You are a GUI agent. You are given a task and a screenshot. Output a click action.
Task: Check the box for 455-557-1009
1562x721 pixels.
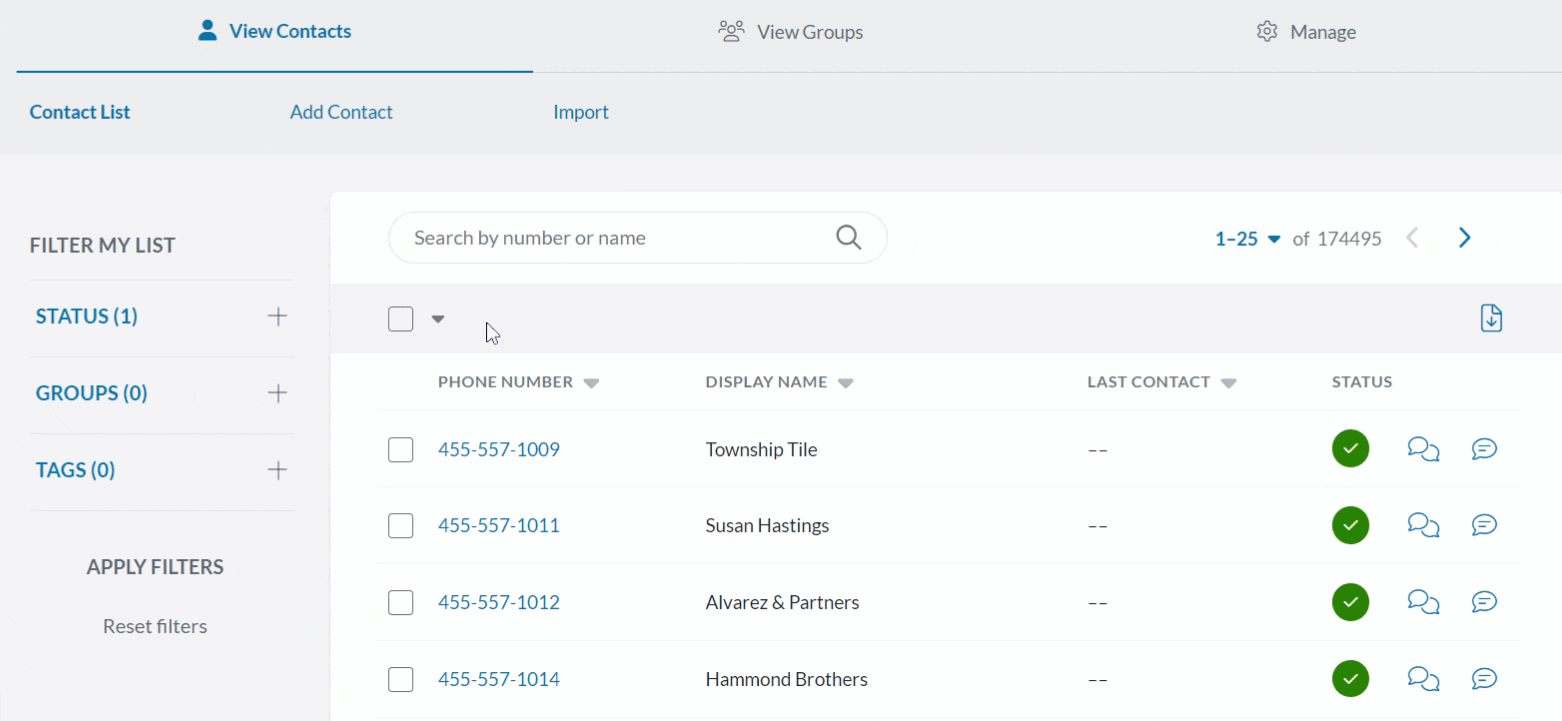pos(400,450)
